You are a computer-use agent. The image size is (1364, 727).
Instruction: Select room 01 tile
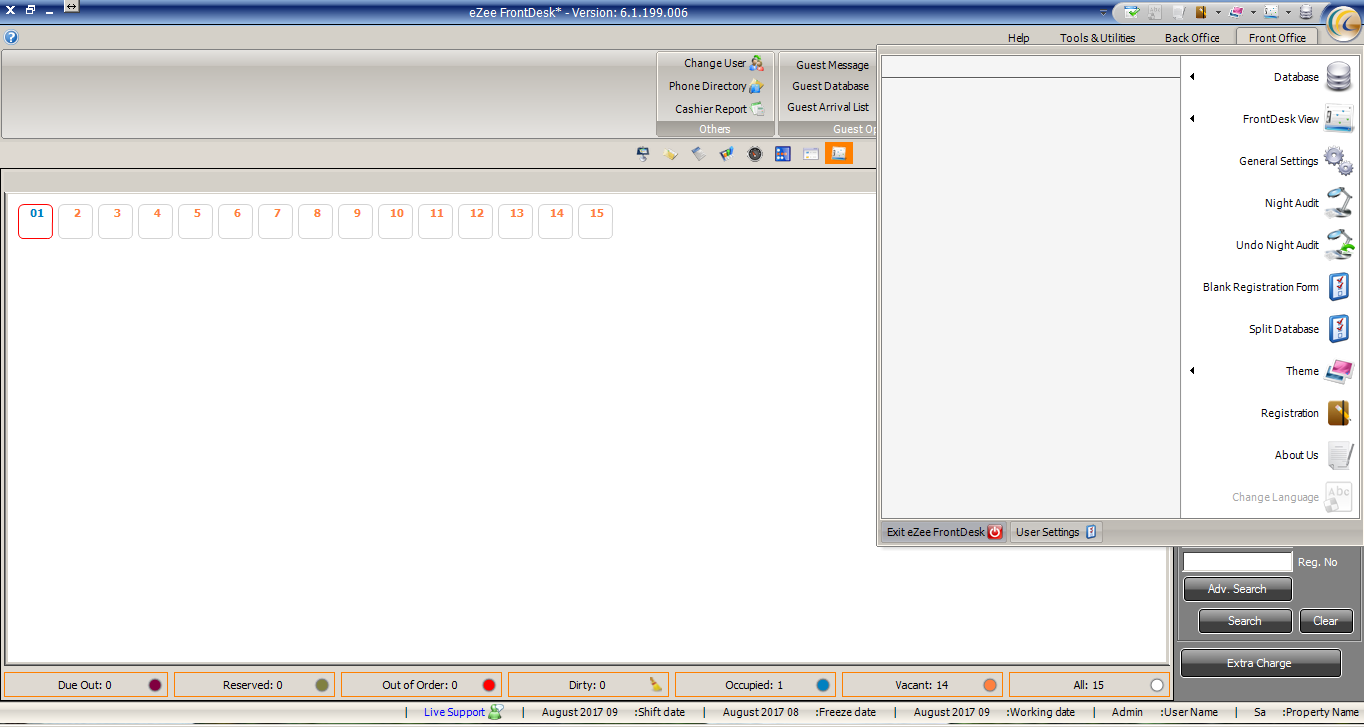(36, 221)
